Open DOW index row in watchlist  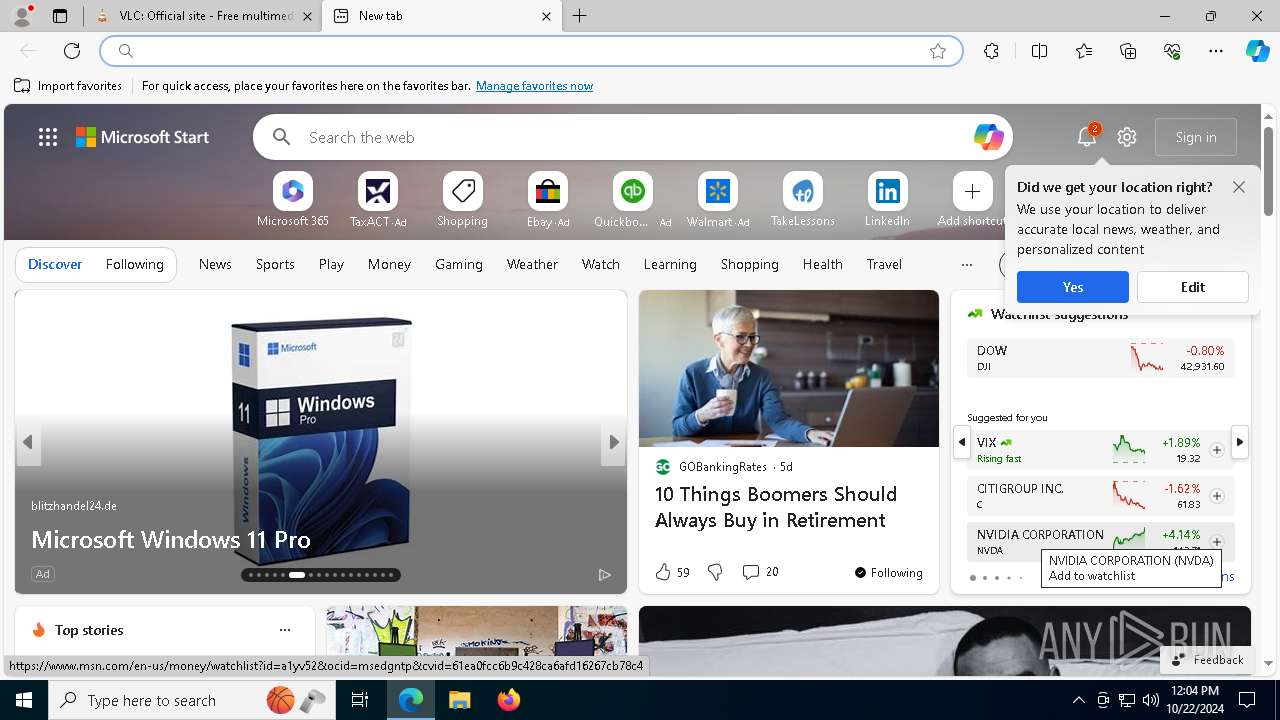[1100, 358]
